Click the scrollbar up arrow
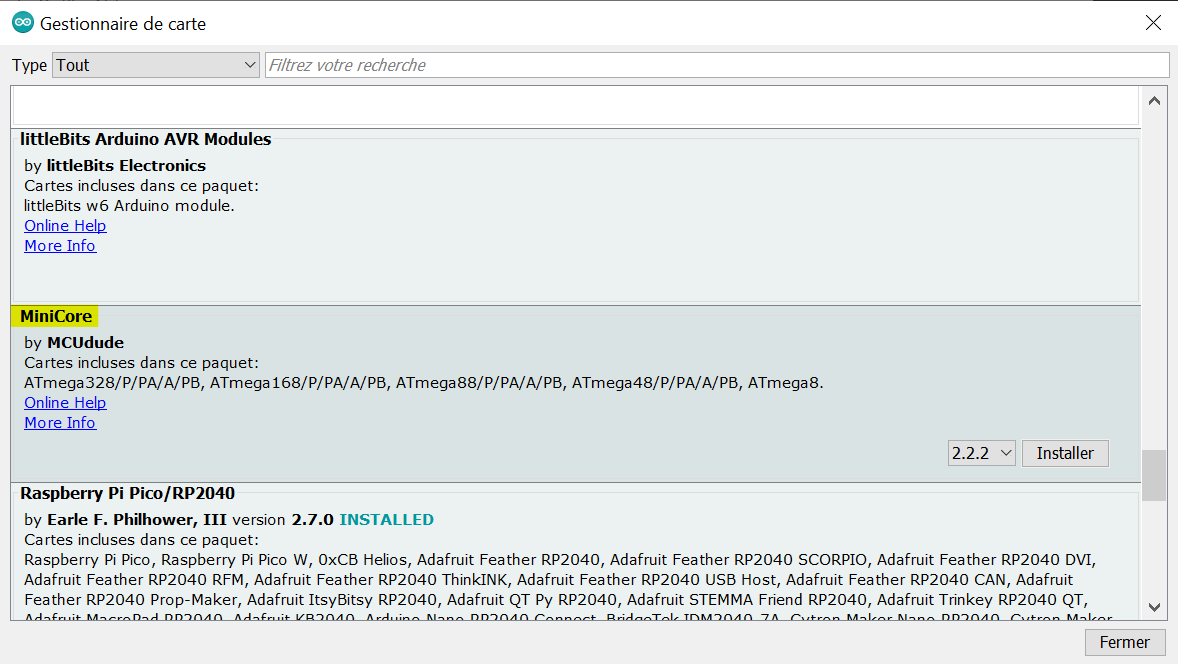The height and width of the screenshot is (664, 1178). (1154, 101)
